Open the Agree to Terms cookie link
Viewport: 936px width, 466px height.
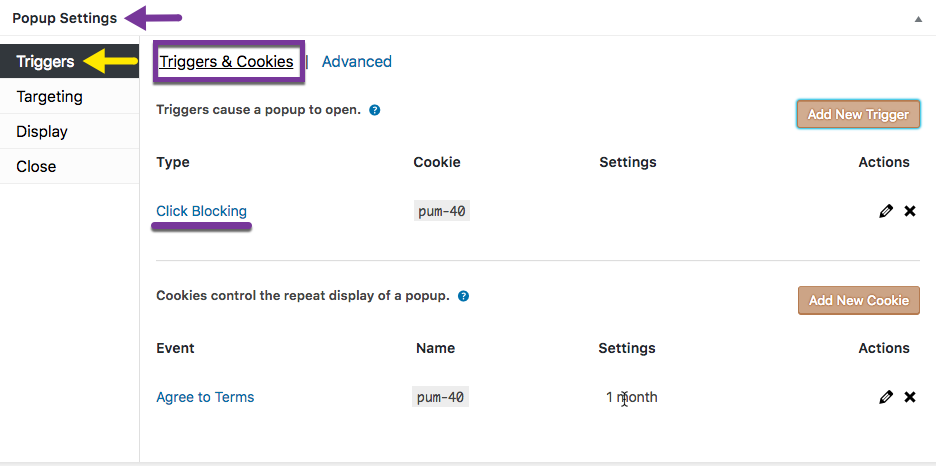(x=205, y=397)
